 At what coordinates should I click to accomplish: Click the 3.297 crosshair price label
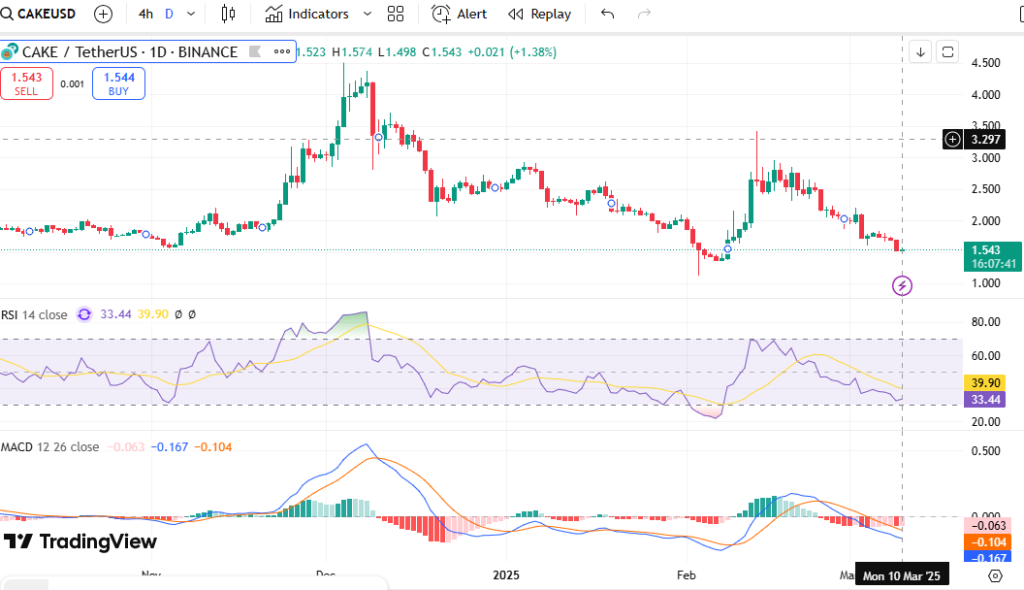[985, 139]
